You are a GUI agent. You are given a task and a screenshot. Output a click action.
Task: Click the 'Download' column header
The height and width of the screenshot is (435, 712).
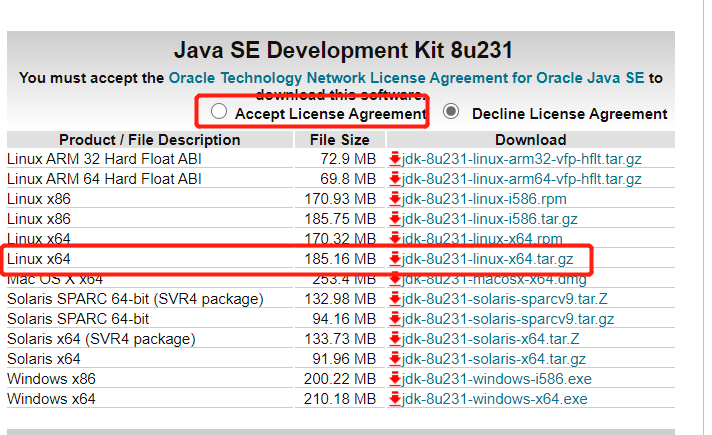[530, 140]
